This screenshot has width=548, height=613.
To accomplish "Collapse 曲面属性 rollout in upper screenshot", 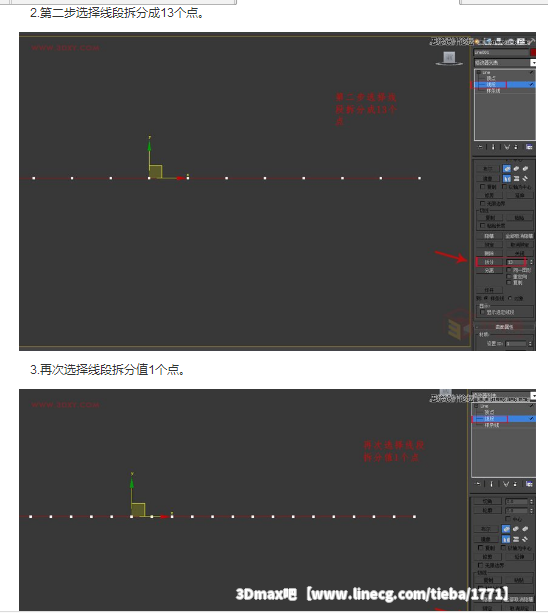I will (504, 326).
